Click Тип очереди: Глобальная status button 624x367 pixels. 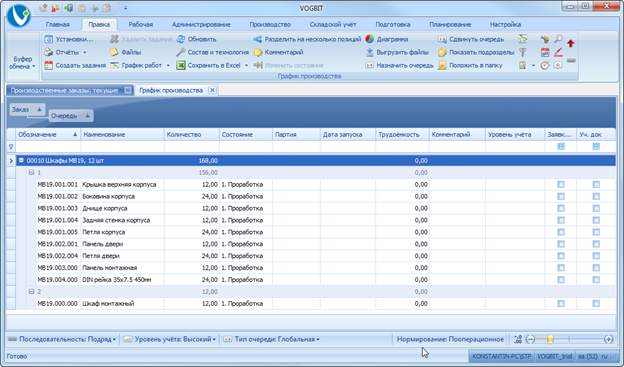[271, 339]
